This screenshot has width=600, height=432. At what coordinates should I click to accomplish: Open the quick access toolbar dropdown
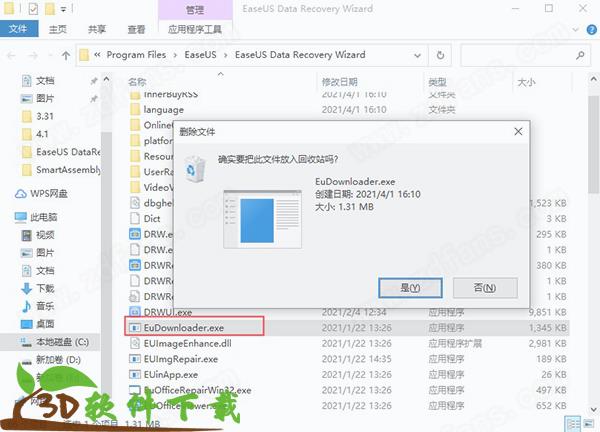point(63,9)
